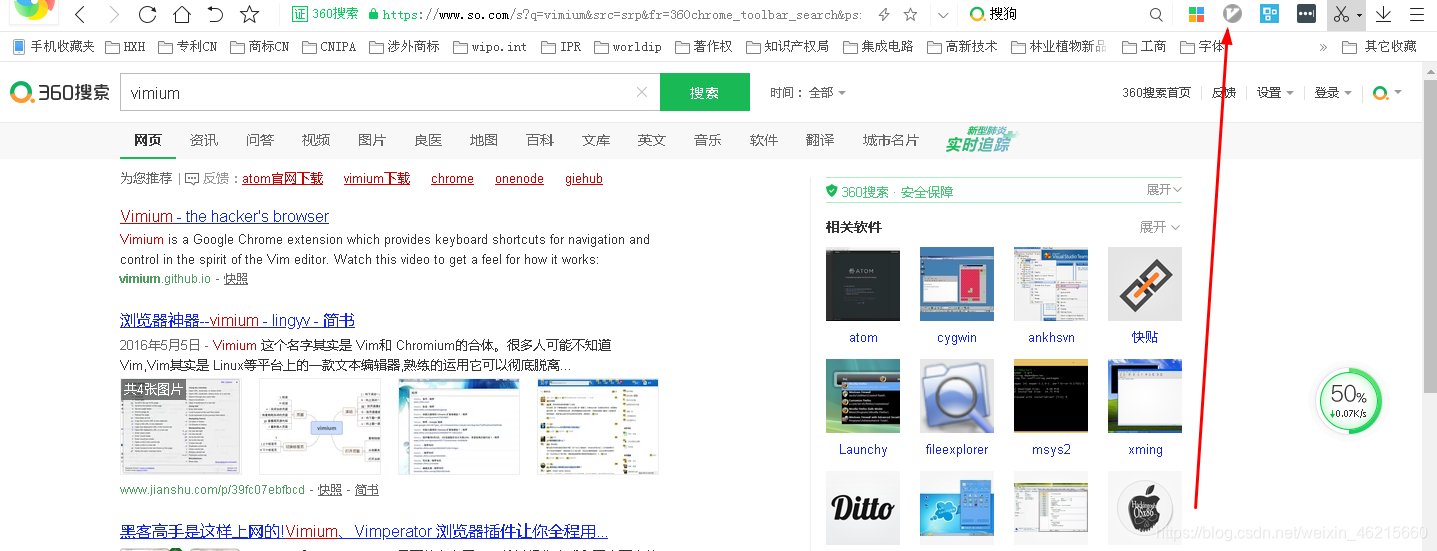Open the 登录 dropdown
Image resolution: width=1437 pixels, height=551 pixels.
tap(1333, 92)
